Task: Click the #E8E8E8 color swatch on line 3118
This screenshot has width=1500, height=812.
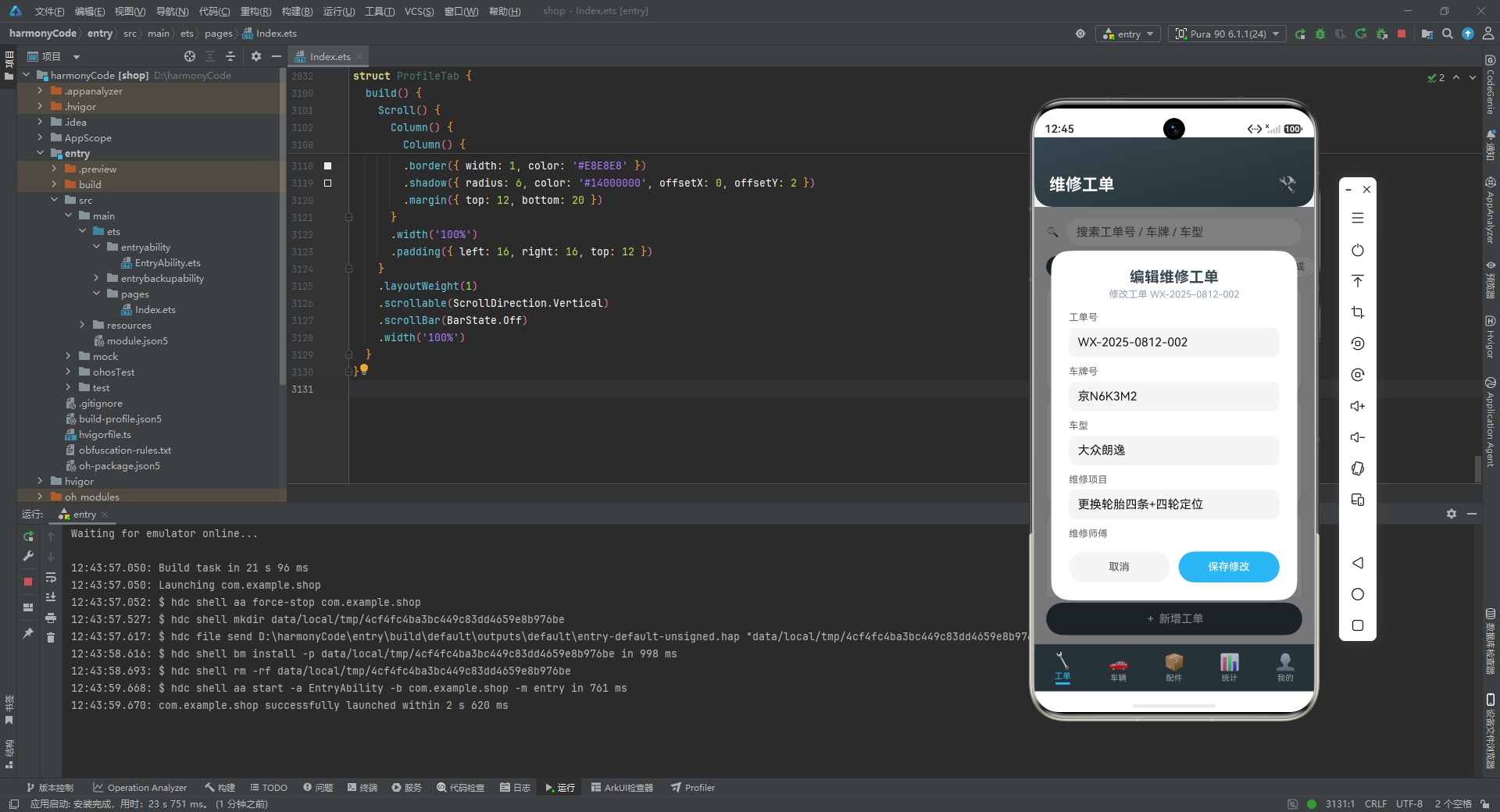Action: point(328,166)
